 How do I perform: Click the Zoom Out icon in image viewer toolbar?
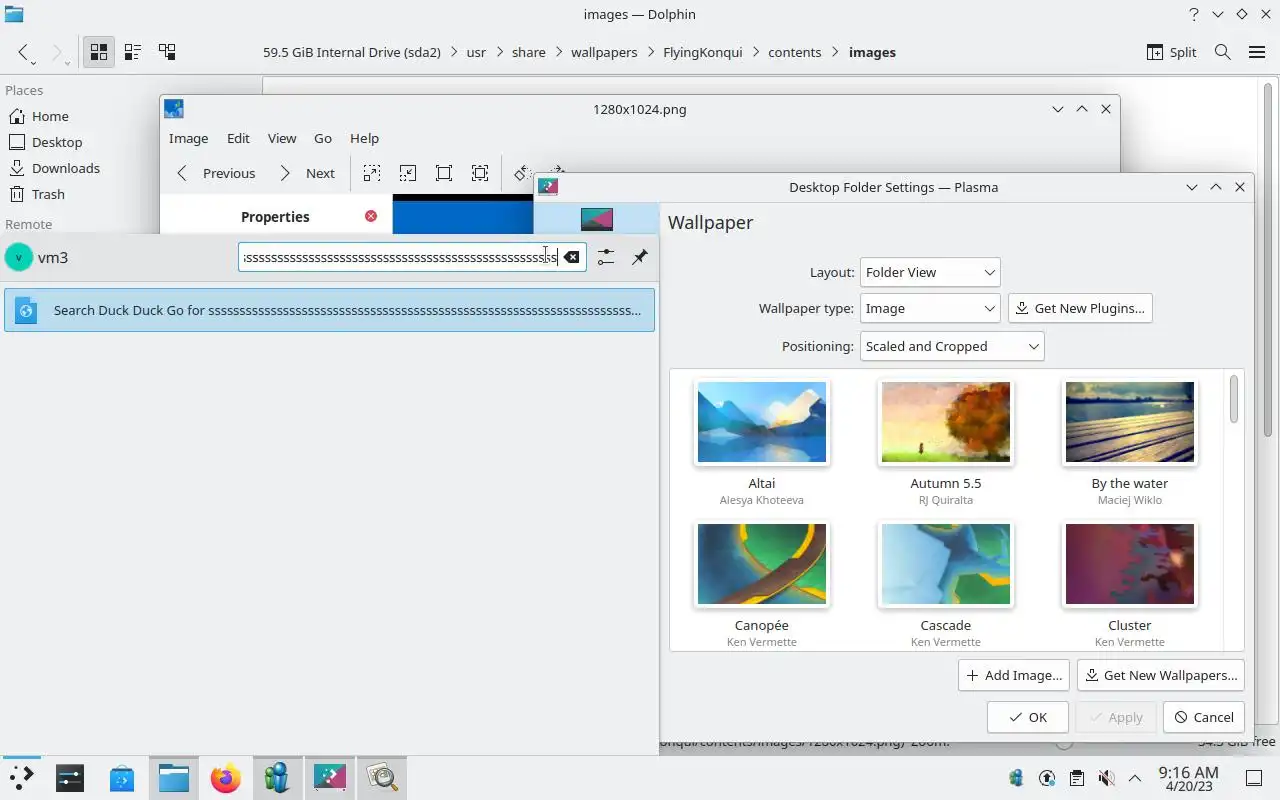click(408, 173)
